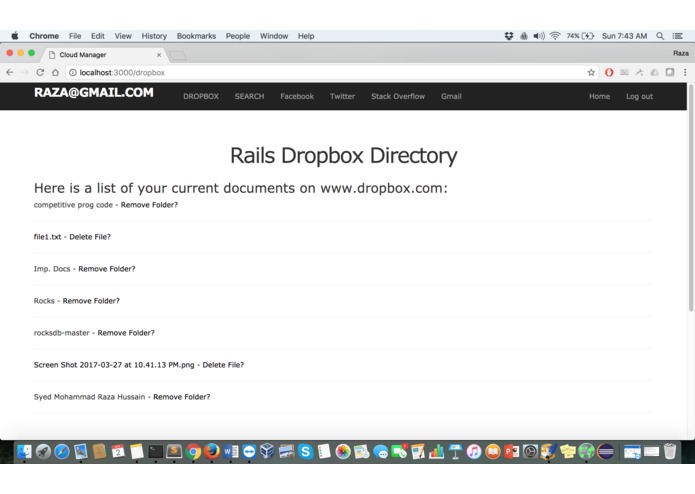Click the Google Drive extension icon
The height and width of the screenshot is (494, 695).
654,72
